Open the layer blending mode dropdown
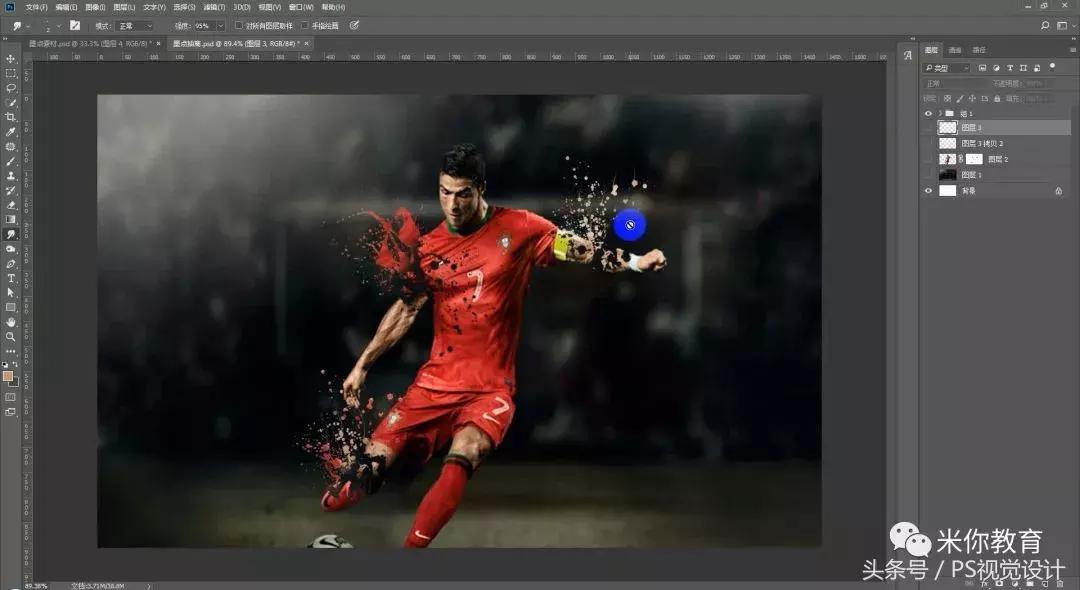The width and height of the screenshot is (1080, 590). [x=955, y=83]
